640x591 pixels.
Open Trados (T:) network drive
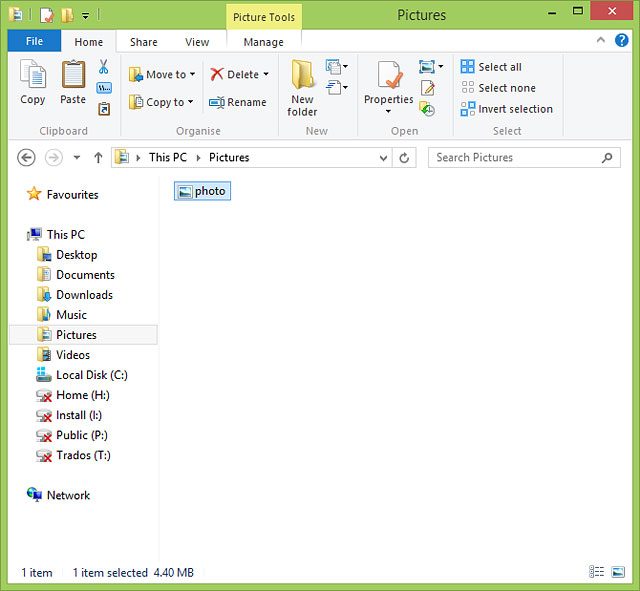click(x=73, y=455)
